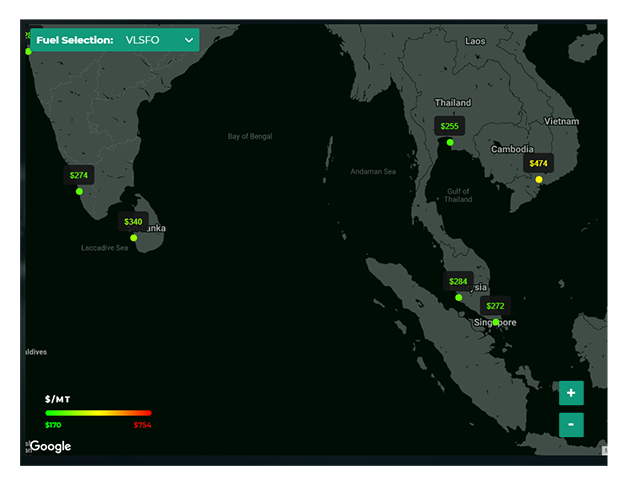Expand the fuel selection chevron arrow

pos(189,40)
